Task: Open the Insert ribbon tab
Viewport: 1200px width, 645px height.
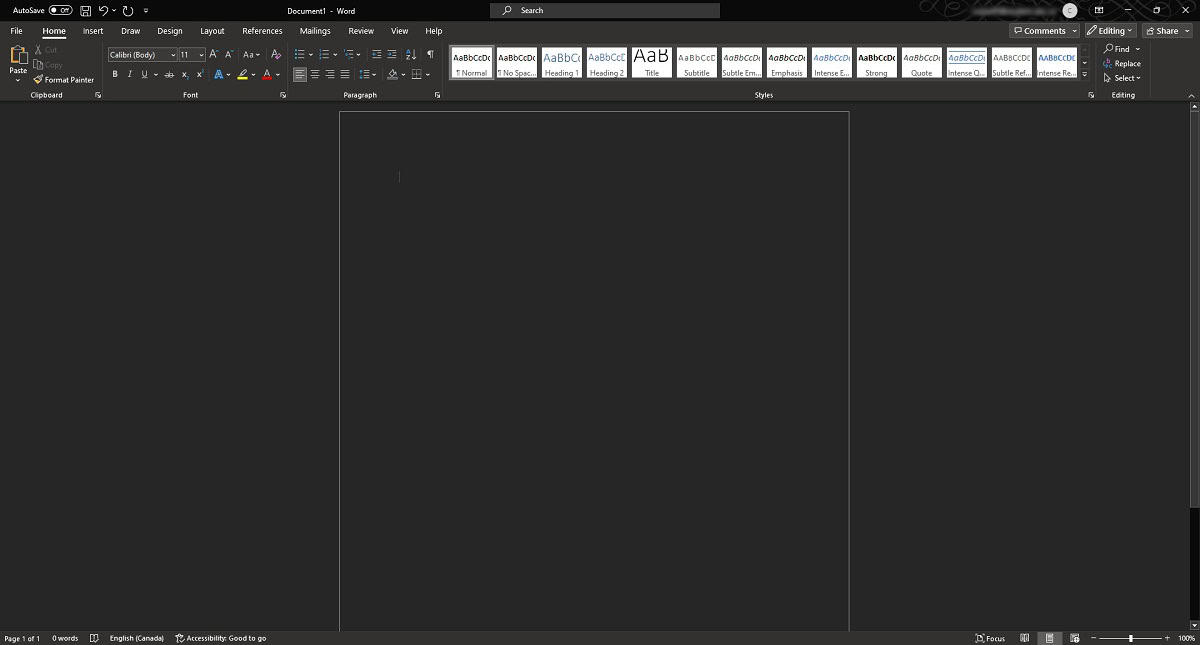Action: click(93, 31)
